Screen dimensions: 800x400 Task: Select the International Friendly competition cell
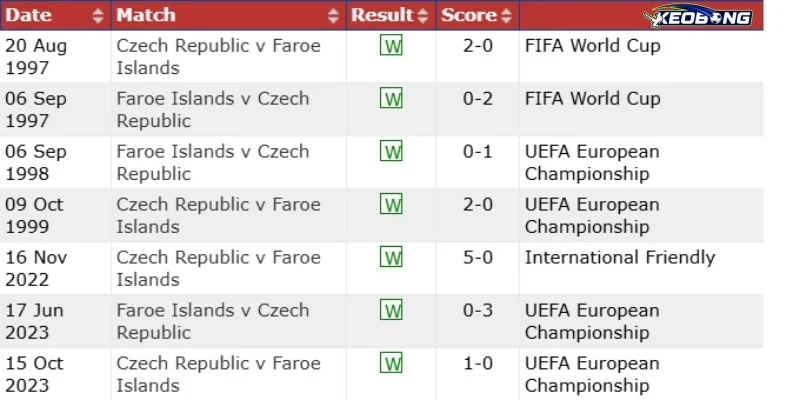[x=620, y=258]
